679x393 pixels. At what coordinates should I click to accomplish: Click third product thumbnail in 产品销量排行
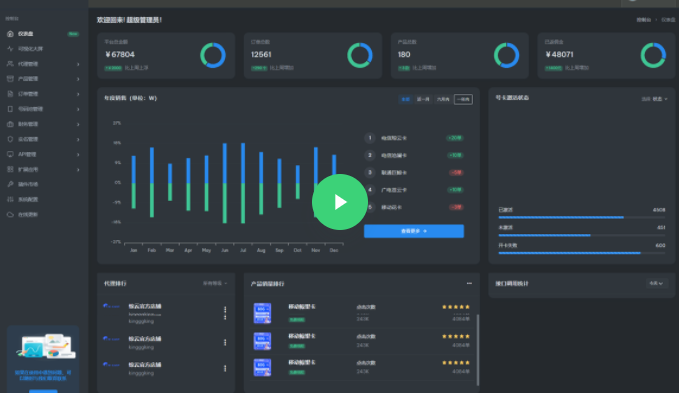(x=262, y=367)
